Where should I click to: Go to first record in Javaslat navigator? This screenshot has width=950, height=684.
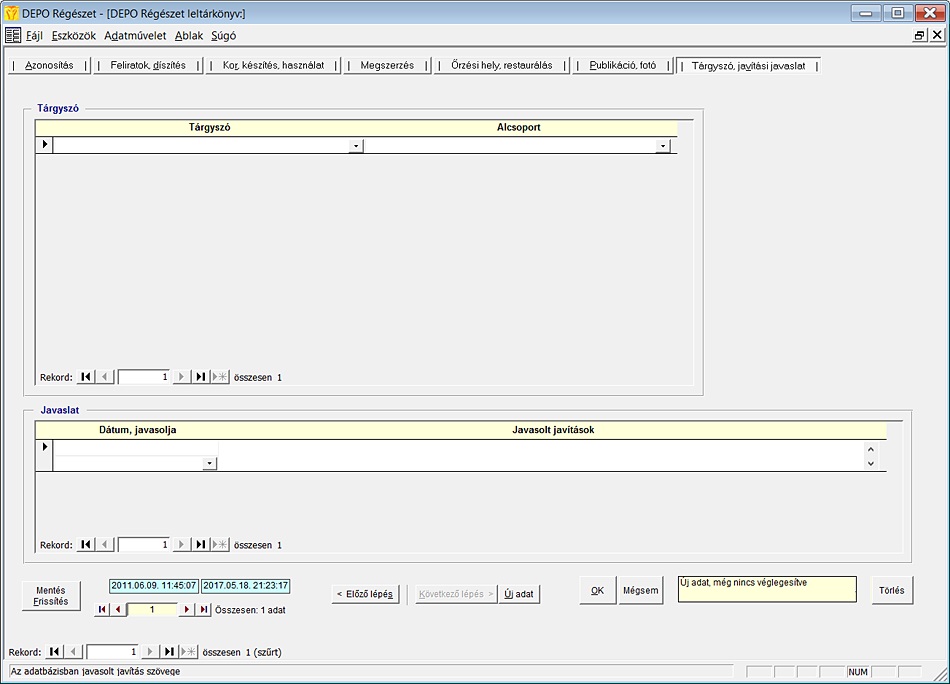point(86,545)
